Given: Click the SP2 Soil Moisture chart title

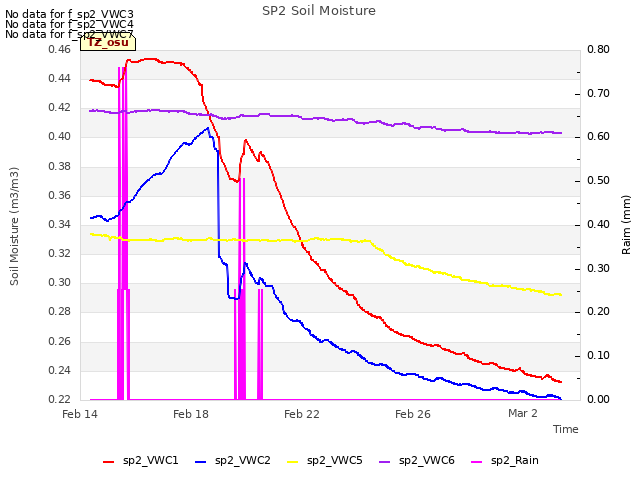Looking at the screenshot, I should tap(319, 11).
